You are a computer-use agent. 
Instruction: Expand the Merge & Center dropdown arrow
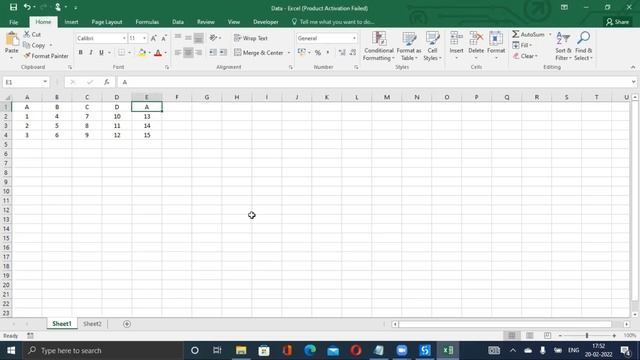point(289,53)
